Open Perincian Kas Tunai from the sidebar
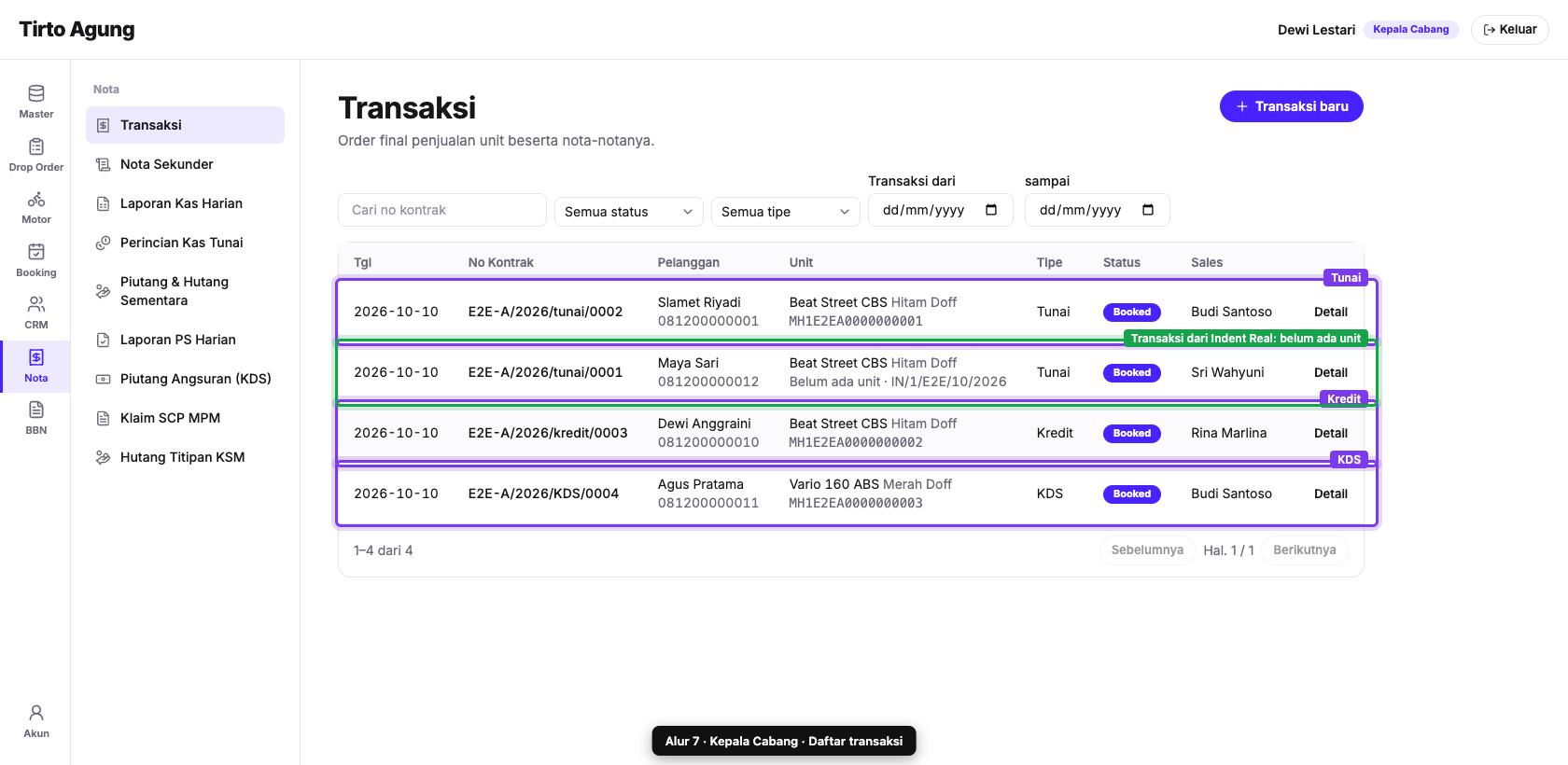The image size is (1568, 765). point(185,243)
